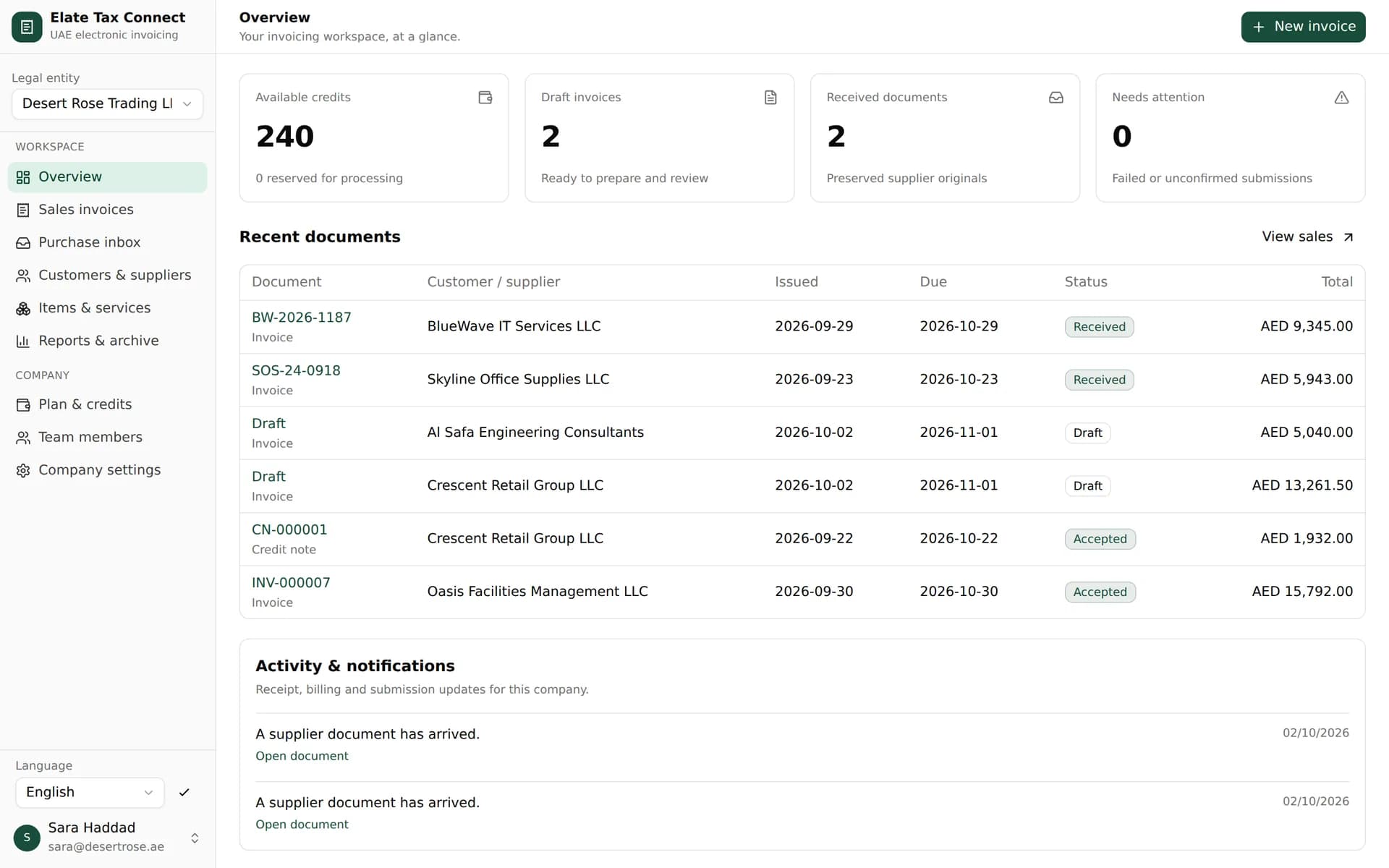Image resolution: width=1389 pixels, height=868 pixels.
Task: Navigate to Reports & archive
Action: tap(107, 341)
